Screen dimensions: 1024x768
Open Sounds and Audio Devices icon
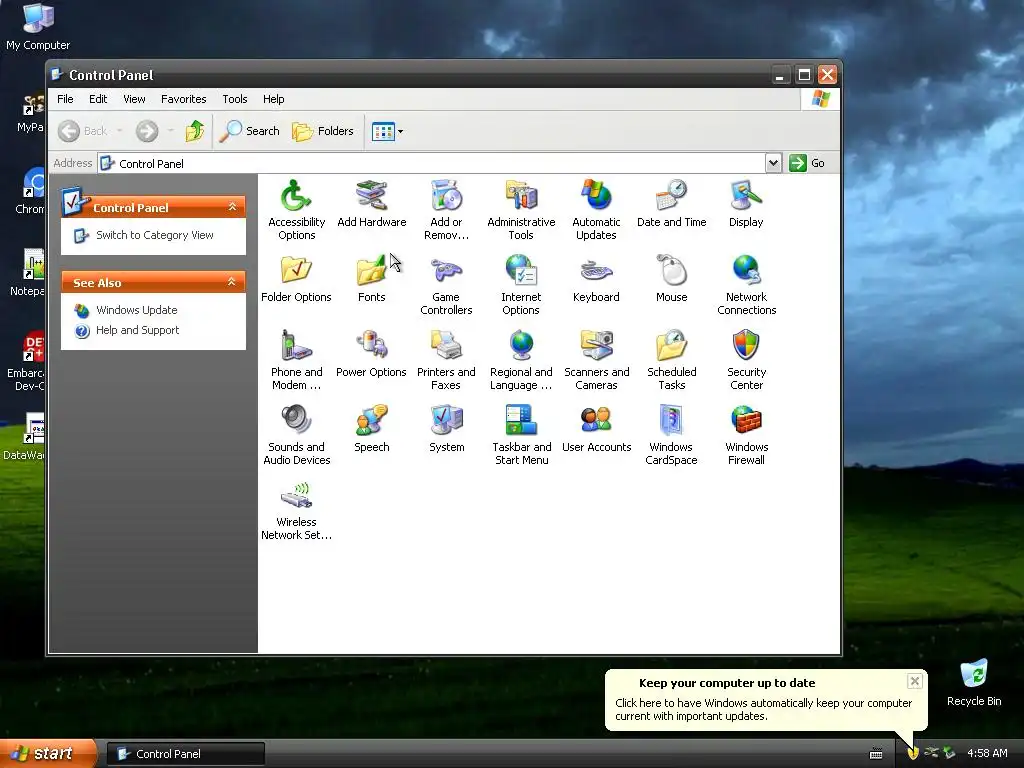tap(296, 435)
